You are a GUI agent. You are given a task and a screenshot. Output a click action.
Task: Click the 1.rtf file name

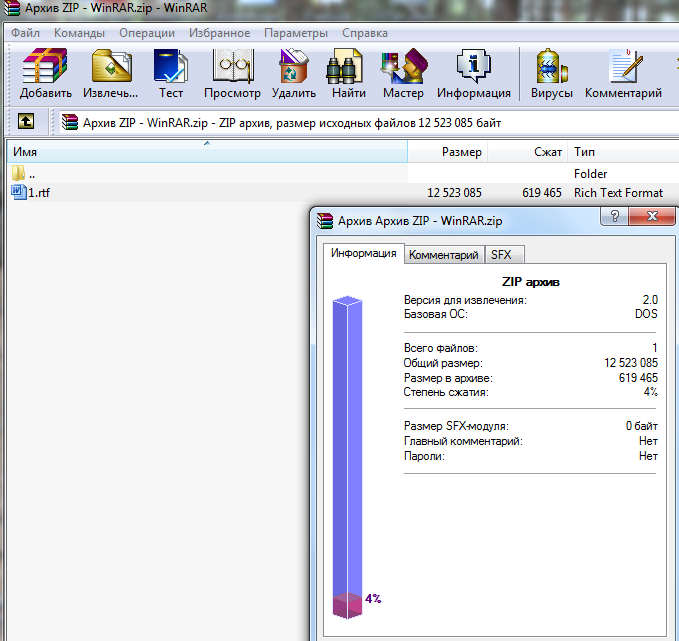[39, 192]
